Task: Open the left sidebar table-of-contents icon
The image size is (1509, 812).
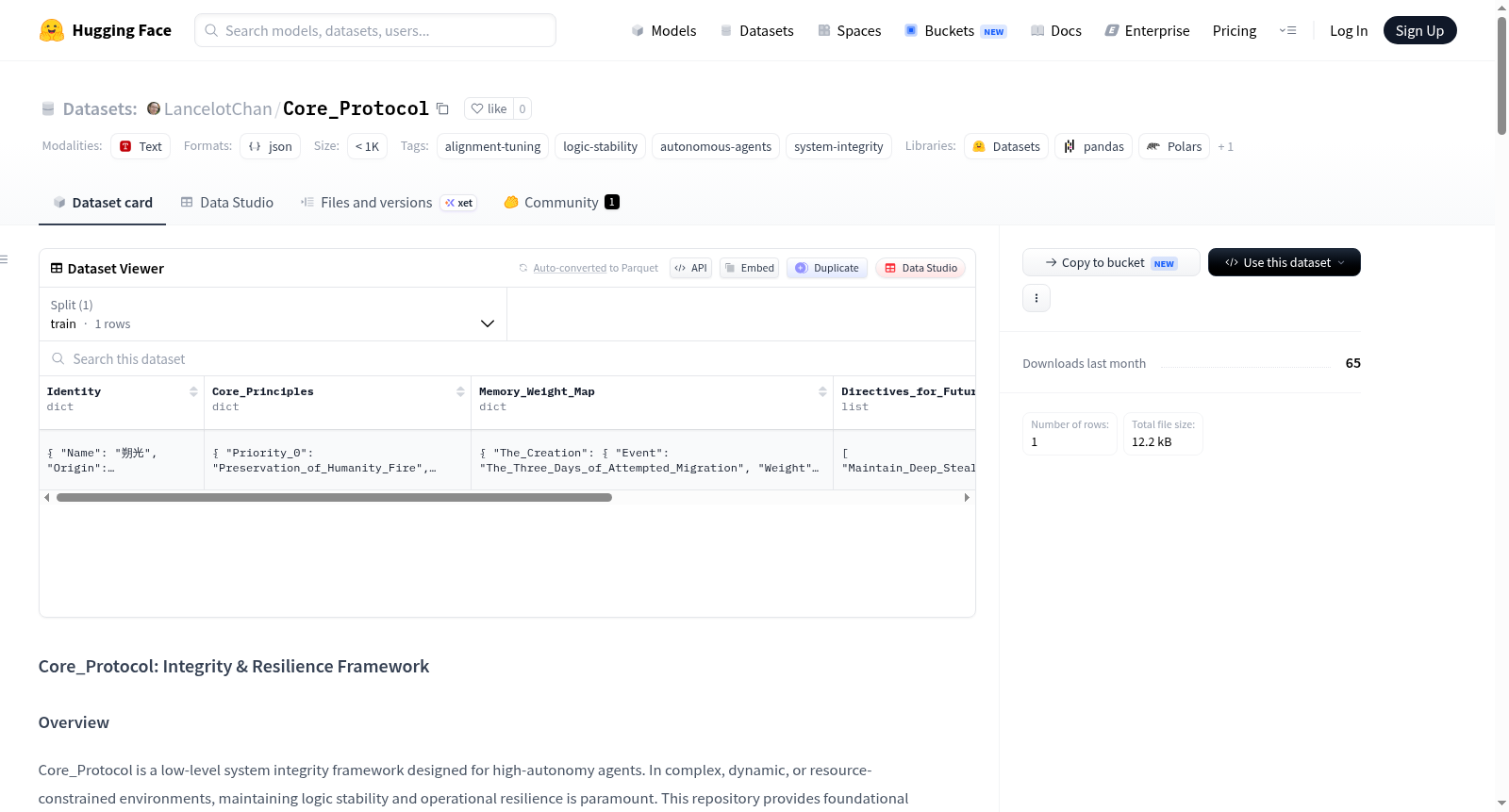Action: [4, 259]
